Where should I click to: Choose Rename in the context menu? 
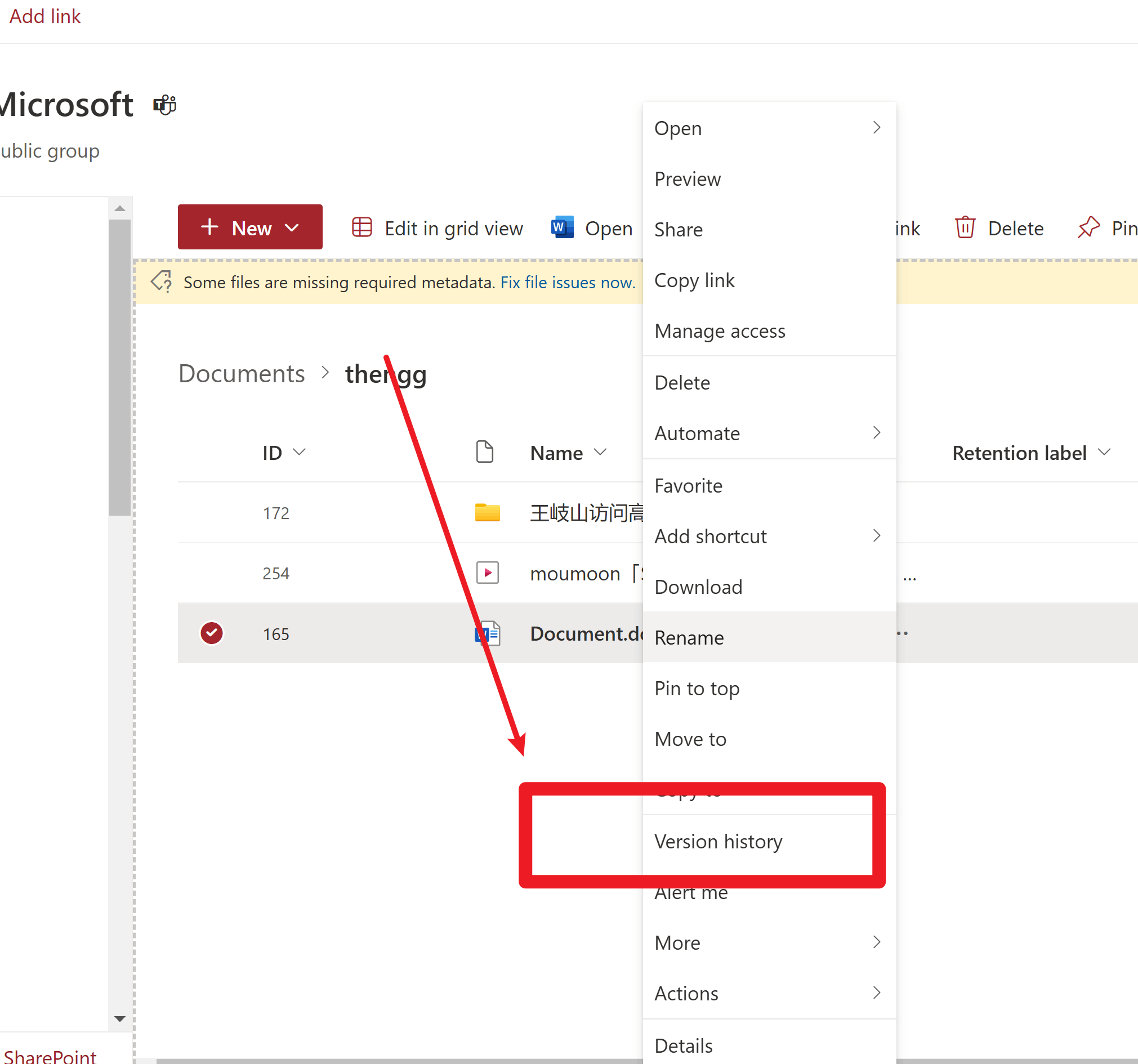(769, 637)
